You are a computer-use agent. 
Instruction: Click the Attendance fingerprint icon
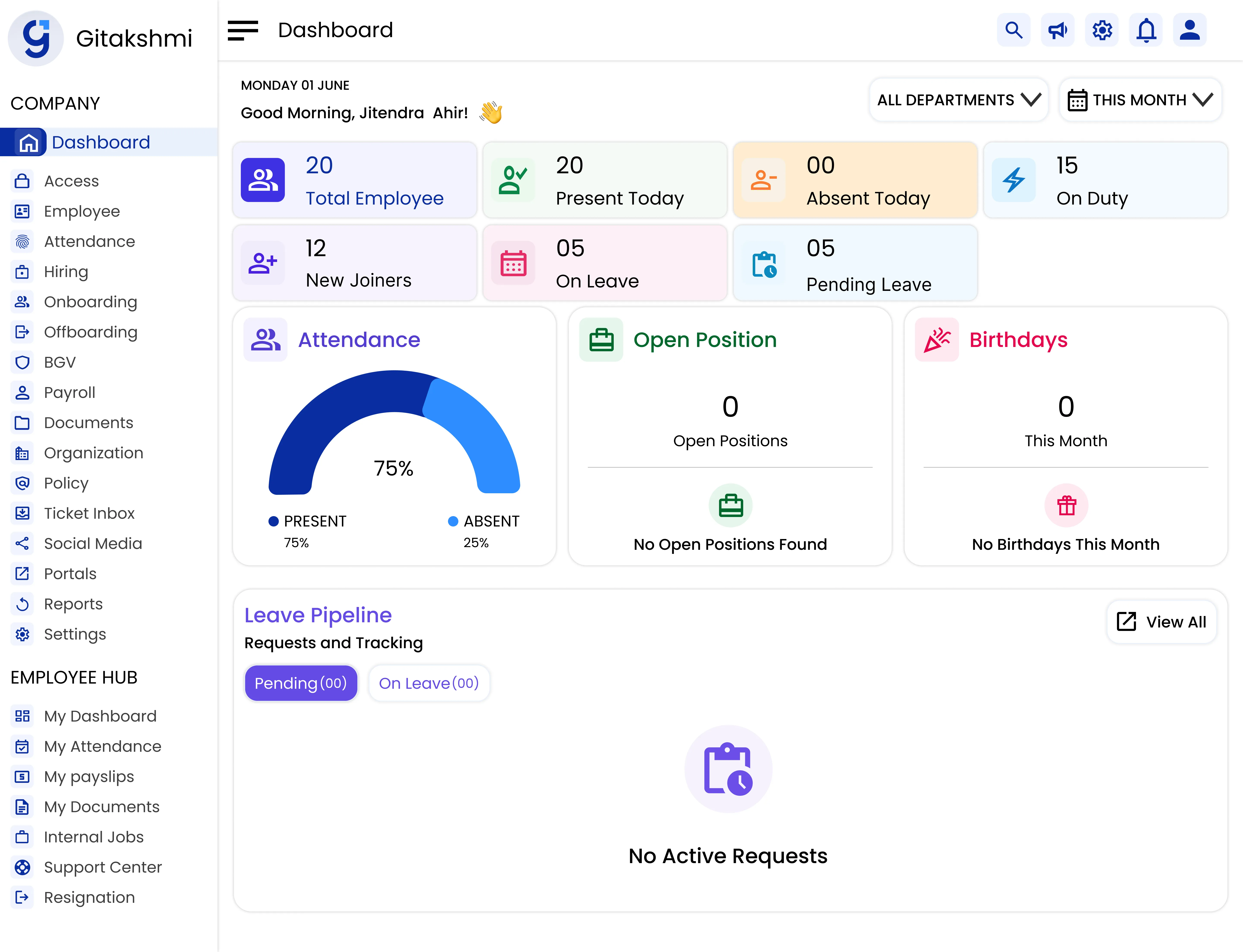point(22,241)
